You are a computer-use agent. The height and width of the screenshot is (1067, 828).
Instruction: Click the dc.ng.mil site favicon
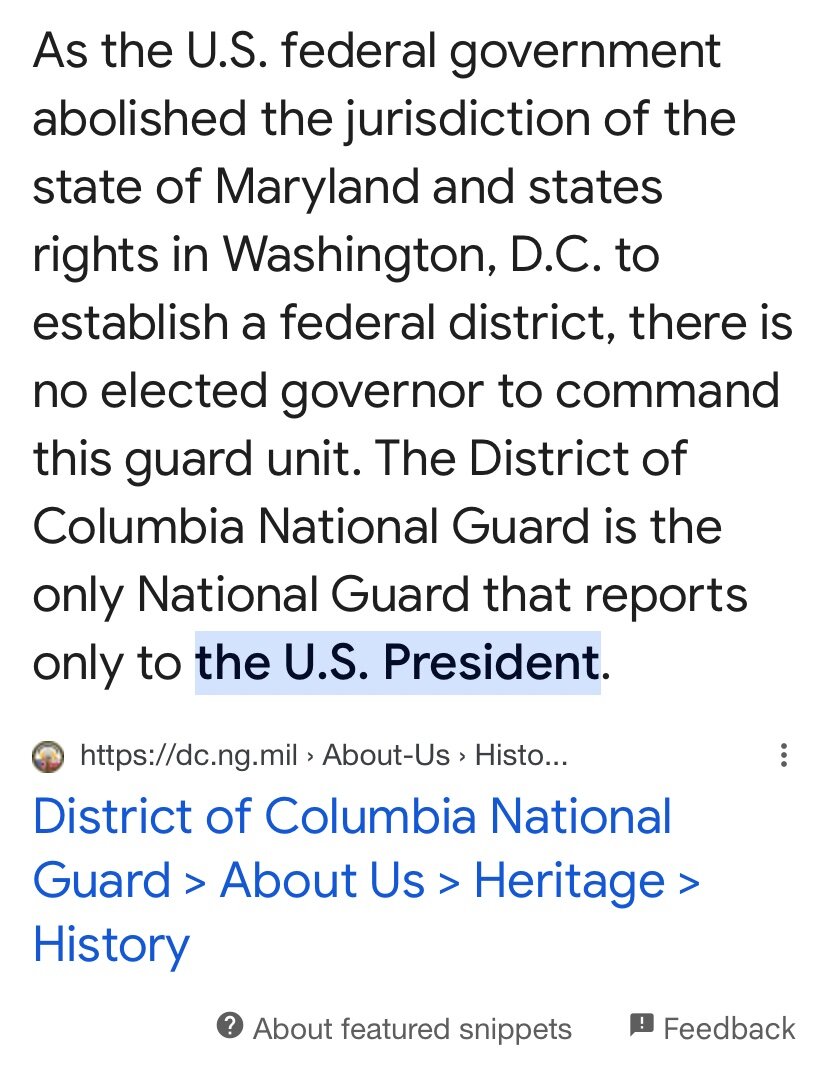(x=48, y=755)
